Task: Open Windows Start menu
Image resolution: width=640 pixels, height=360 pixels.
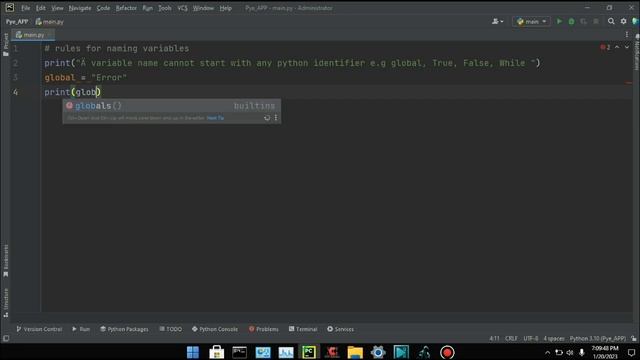Action: [x=193, y=352]
